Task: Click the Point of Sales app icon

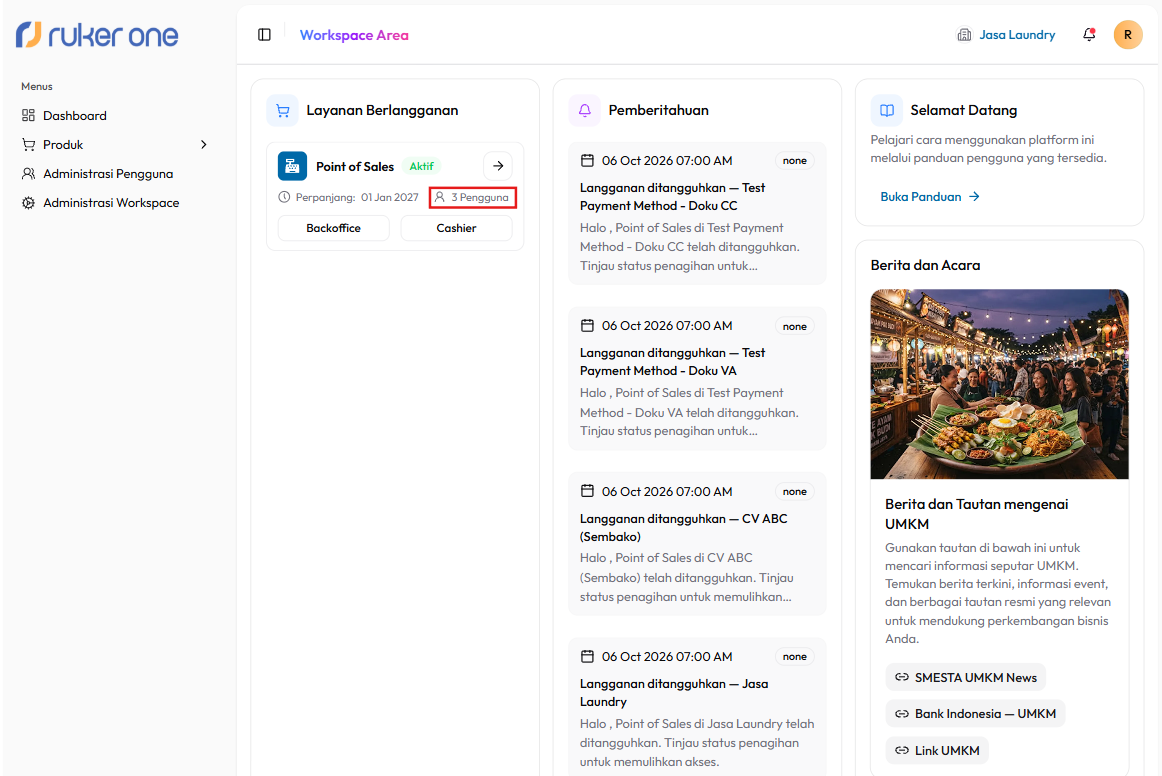Action: coord(292,166)
